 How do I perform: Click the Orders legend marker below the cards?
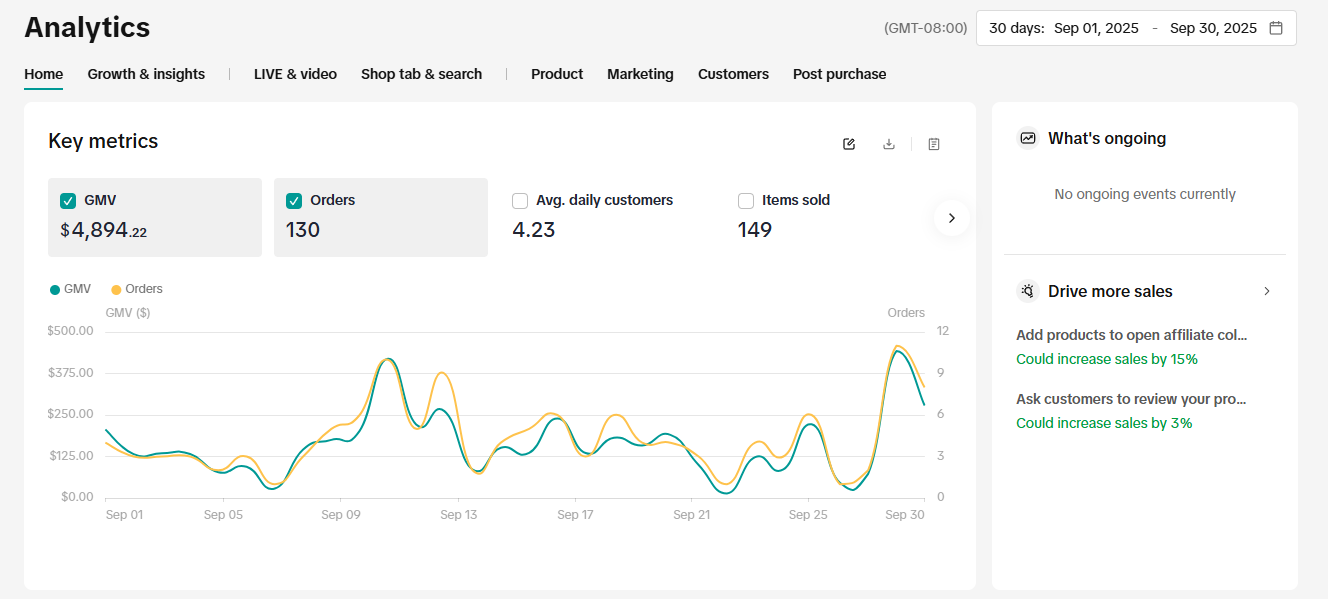coord(118,288)
